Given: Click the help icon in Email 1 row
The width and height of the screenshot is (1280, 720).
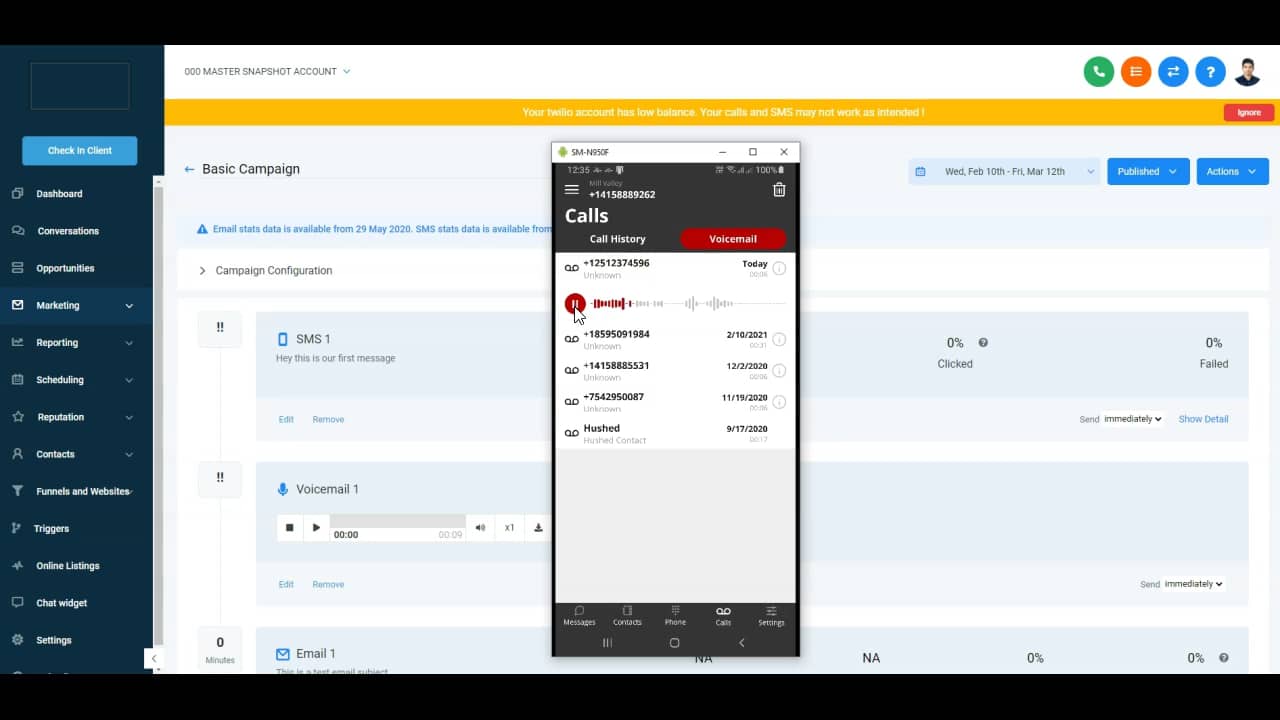Looking at the screenshot, I should click(x=1223, y=658).
